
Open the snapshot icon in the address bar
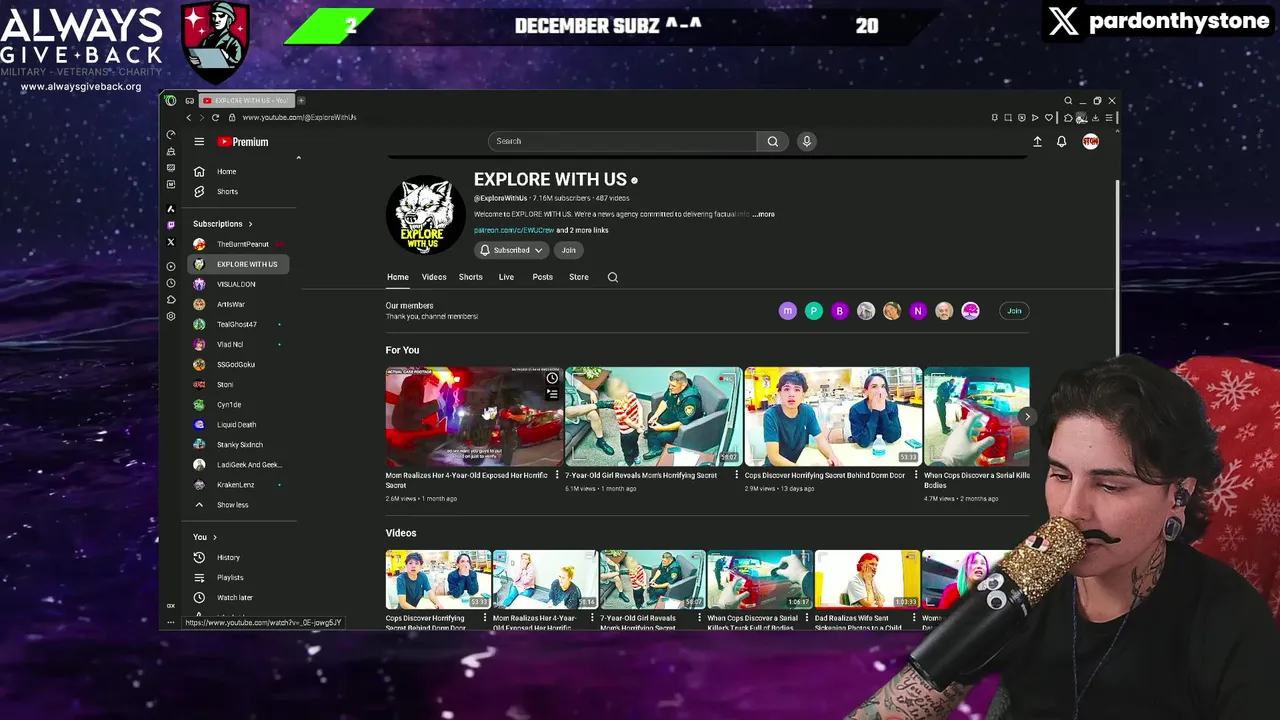(1008, 117)
